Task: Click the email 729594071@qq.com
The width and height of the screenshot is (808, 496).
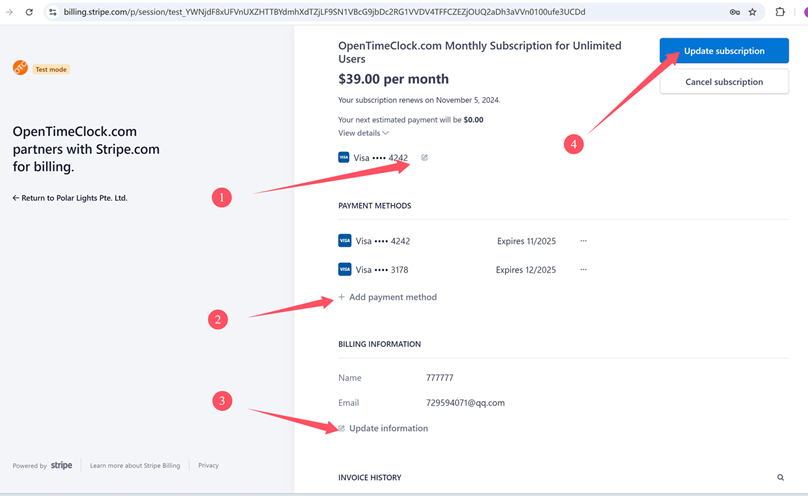Action: coord(465,403)
